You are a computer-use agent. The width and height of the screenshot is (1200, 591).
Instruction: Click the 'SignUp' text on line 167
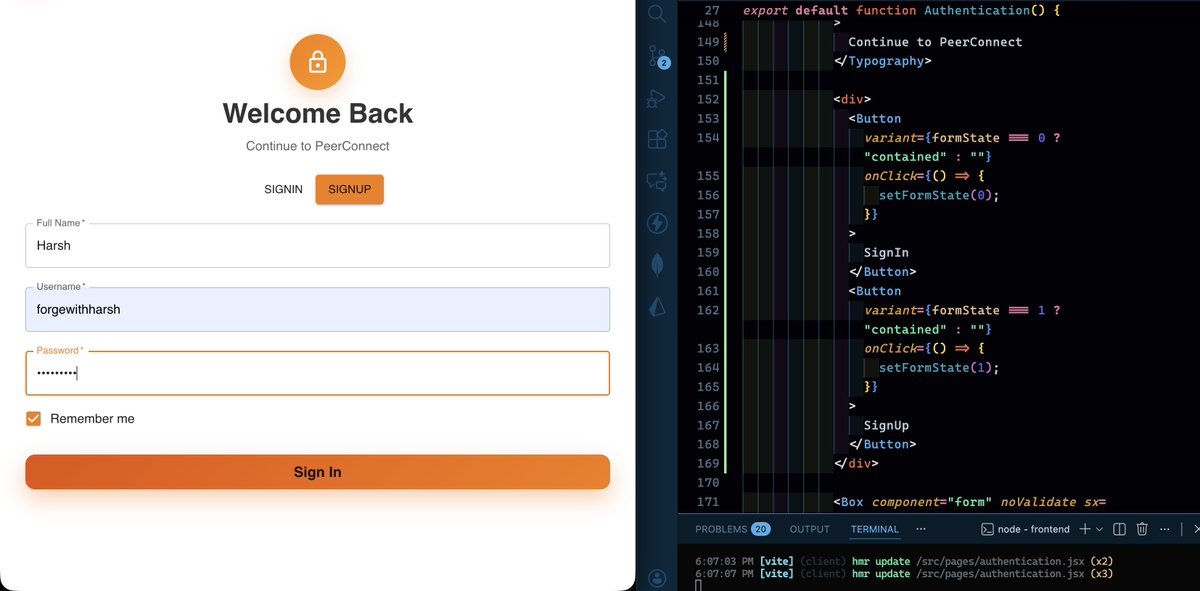coord(886,426)
